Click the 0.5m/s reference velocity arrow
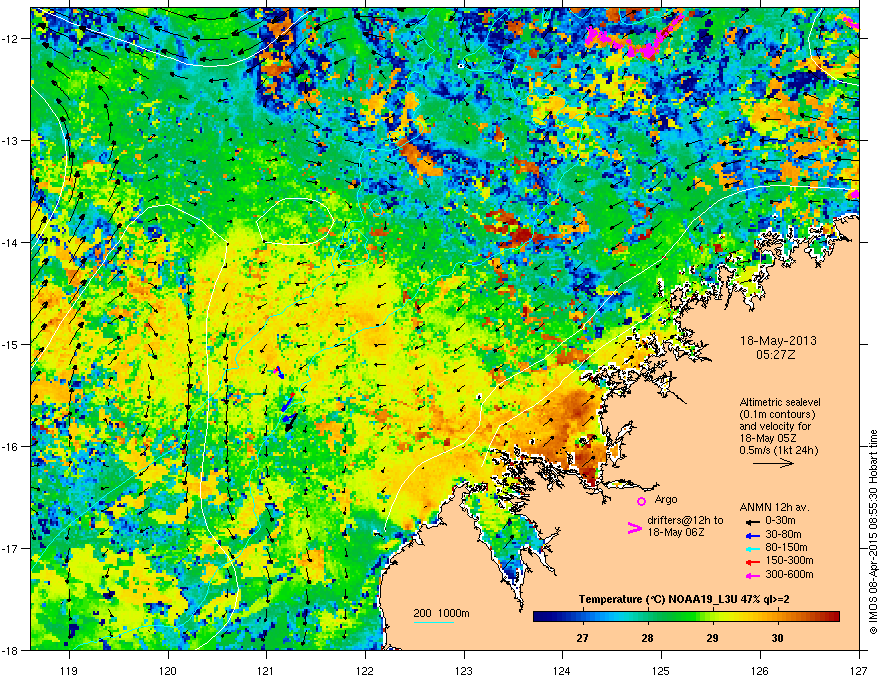Screen dimensions: 880x680 pyautogui.click(x=773, y=463)
